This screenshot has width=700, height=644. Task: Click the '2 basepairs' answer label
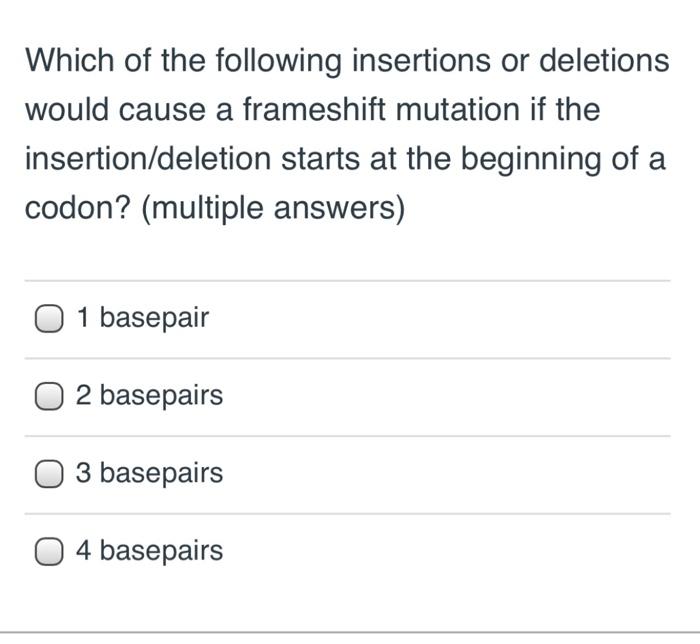(x=150, y=396)
